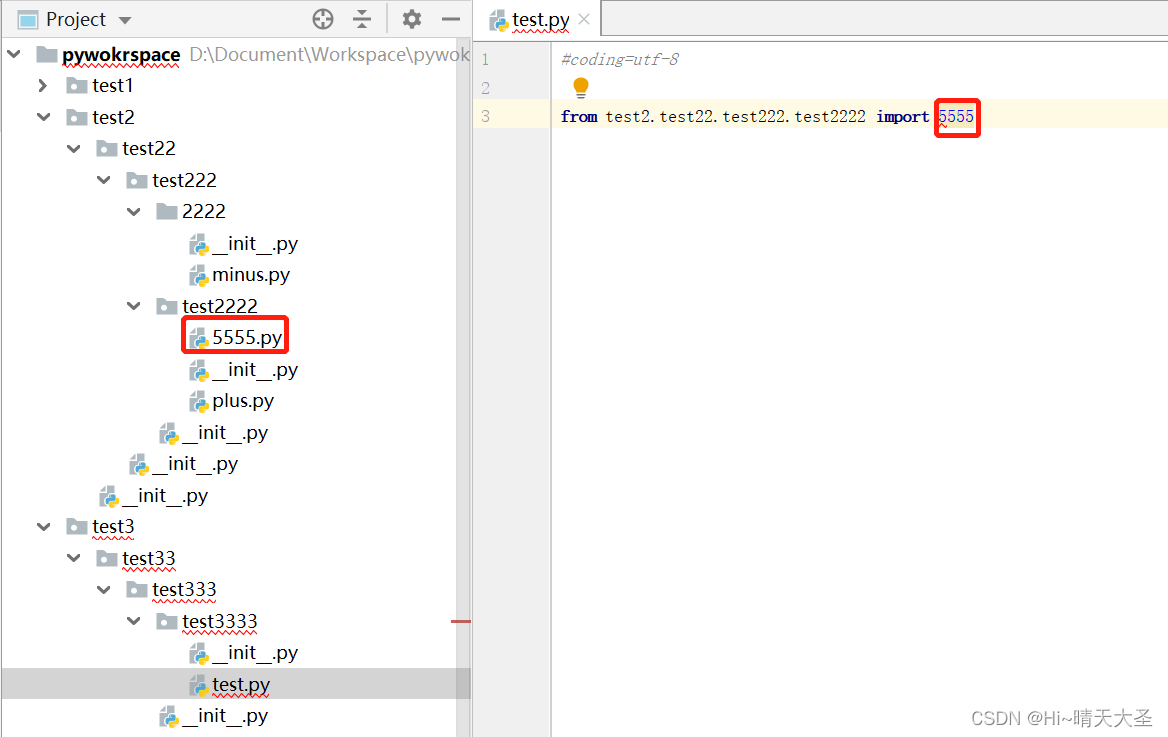Viewport: 1168px width, 737px height.
Task: Switch to the test.py editor tab
Action: [540, 20]
